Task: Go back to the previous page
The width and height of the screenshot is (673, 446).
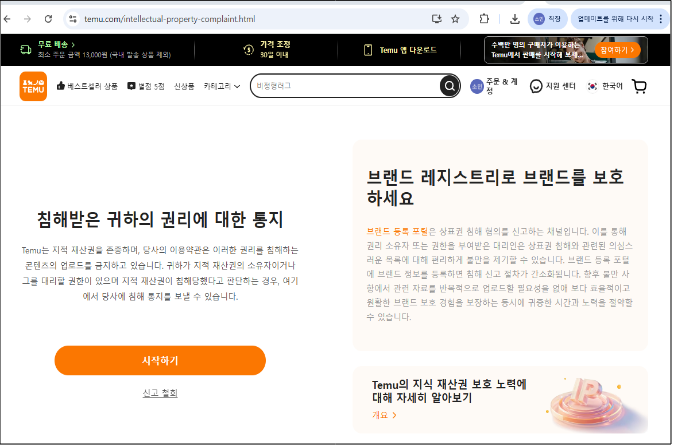Action: (9, 18)
